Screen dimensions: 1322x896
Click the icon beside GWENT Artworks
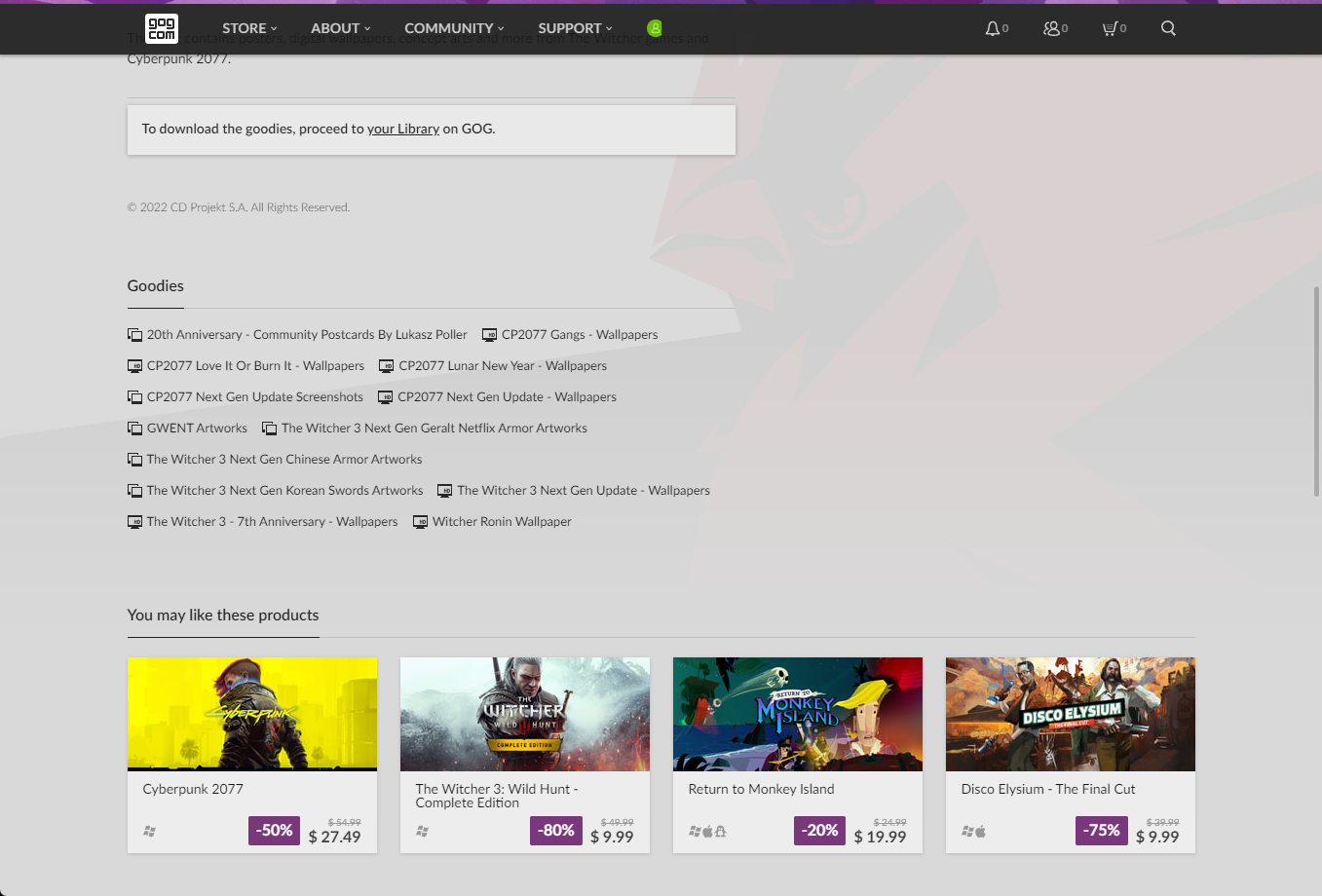tap(134, 429)
